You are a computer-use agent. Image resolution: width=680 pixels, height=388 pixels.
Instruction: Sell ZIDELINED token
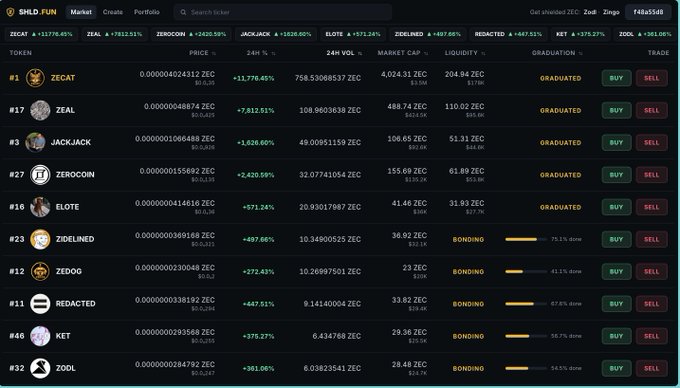pos(651,239)
